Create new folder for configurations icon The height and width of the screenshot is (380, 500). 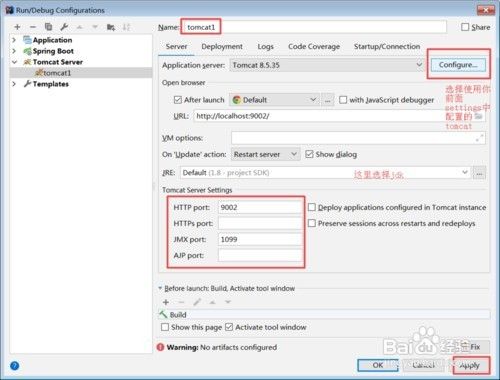111,27
